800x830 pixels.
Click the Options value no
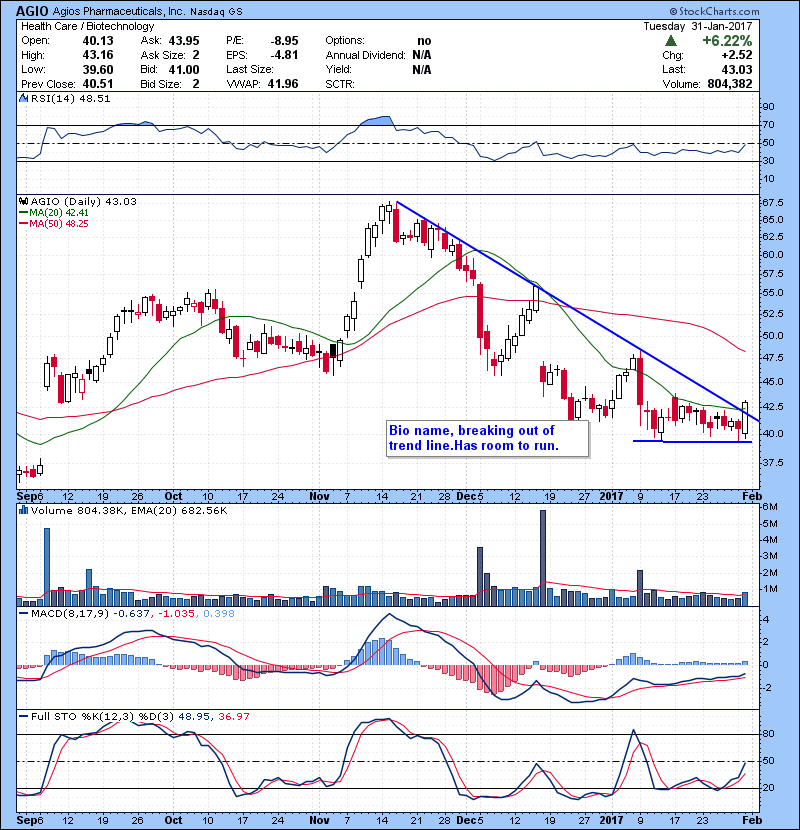click(424, 41)
